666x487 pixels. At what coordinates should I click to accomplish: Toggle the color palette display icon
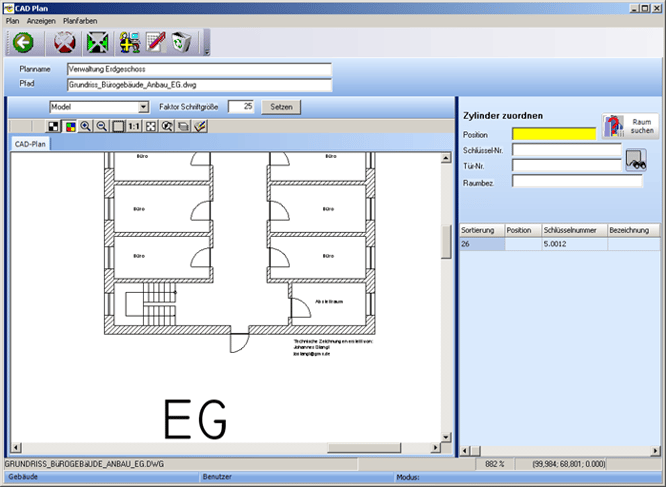click(x=69, y=127)
